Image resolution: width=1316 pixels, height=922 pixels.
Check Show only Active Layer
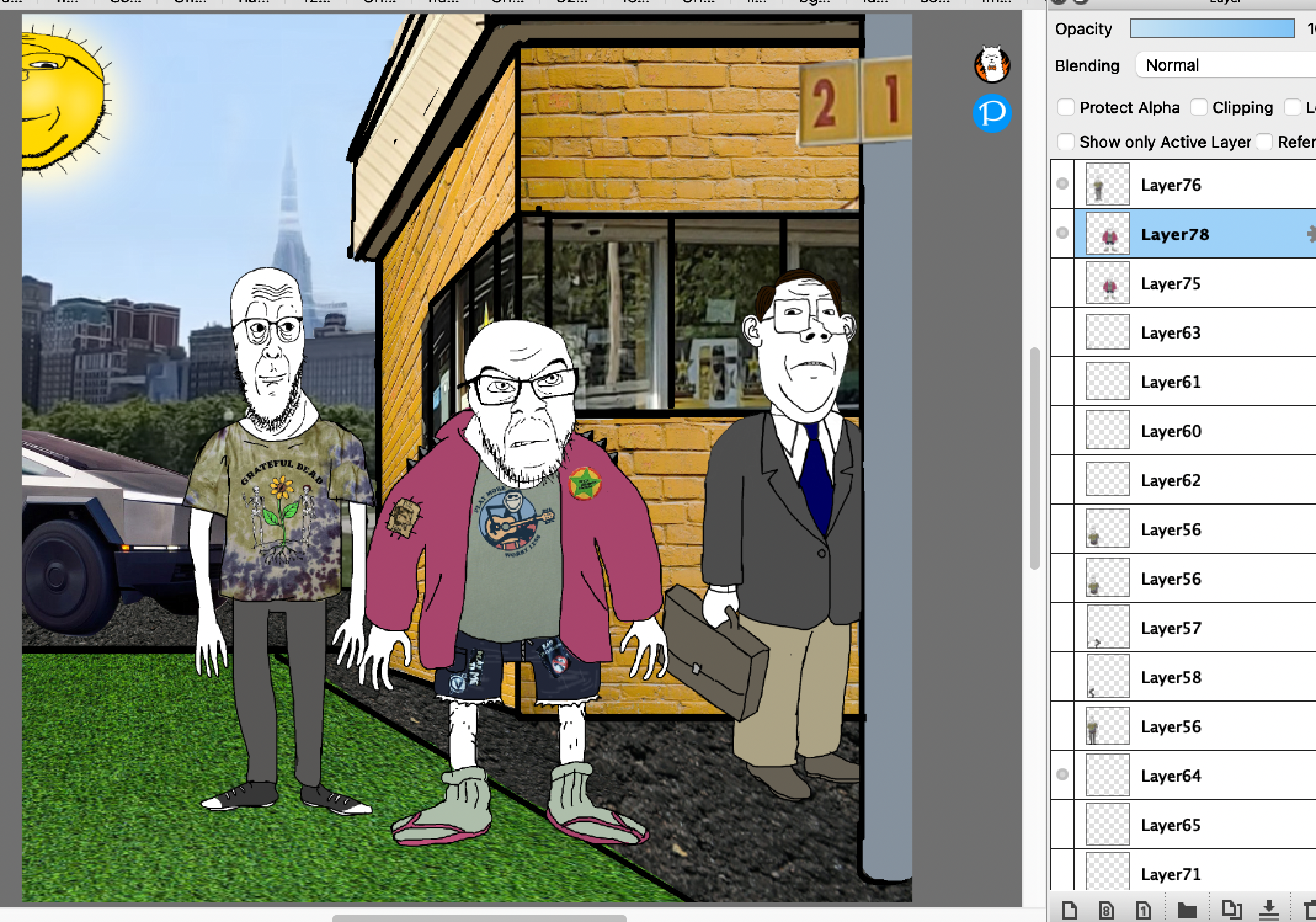pos(1065,142)
